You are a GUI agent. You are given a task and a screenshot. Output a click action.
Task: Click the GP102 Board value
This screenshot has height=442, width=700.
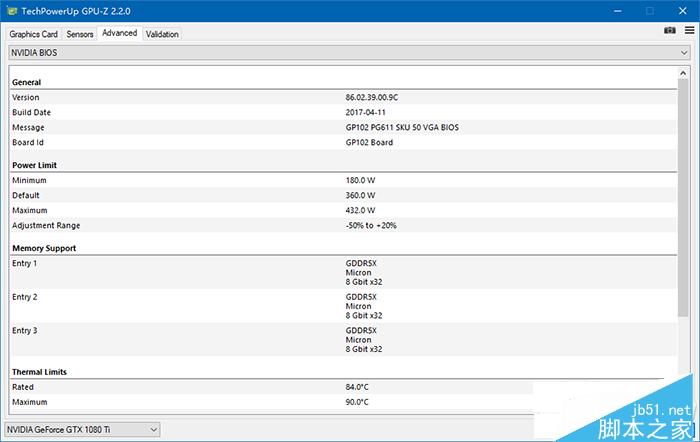click(x=369, y=142)
